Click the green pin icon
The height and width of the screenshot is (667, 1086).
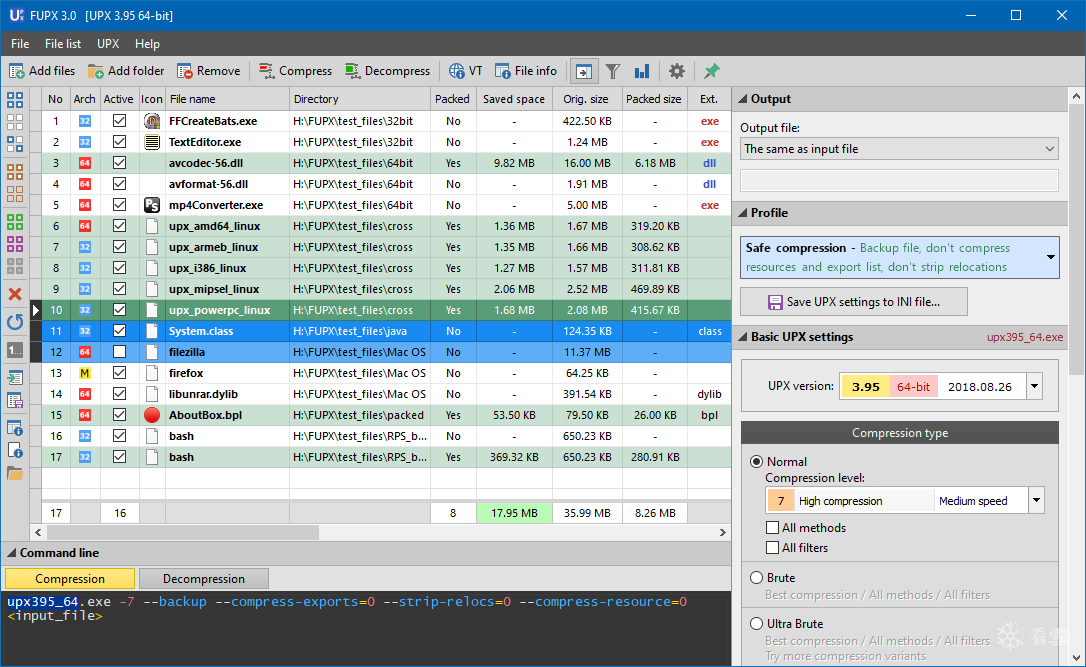pyautogui.click(x=711, y=71)
